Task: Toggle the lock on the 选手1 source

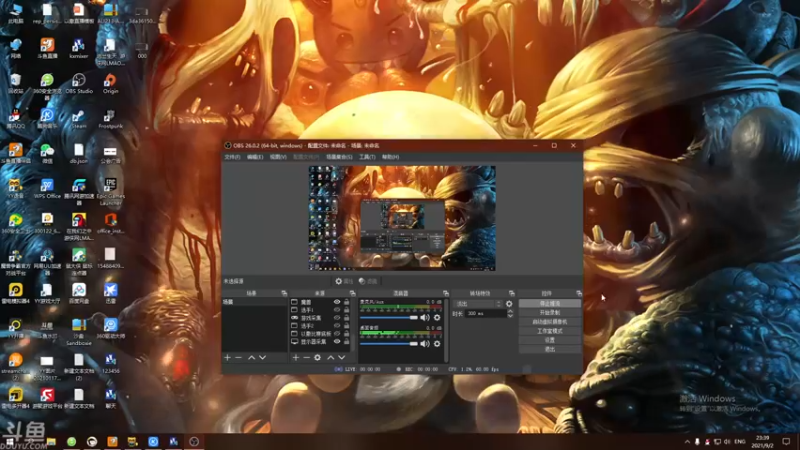Action: pyautogui.click(x=346, y=310)
